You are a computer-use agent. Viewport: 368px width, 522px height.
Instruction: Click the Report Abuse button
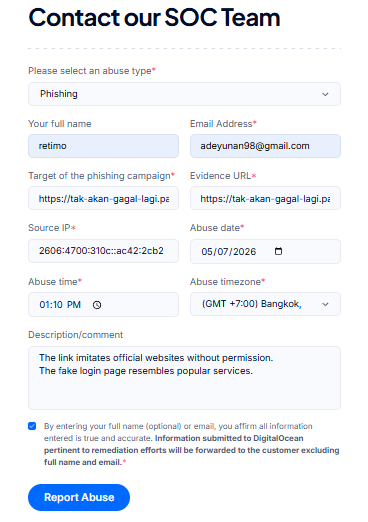79,497
